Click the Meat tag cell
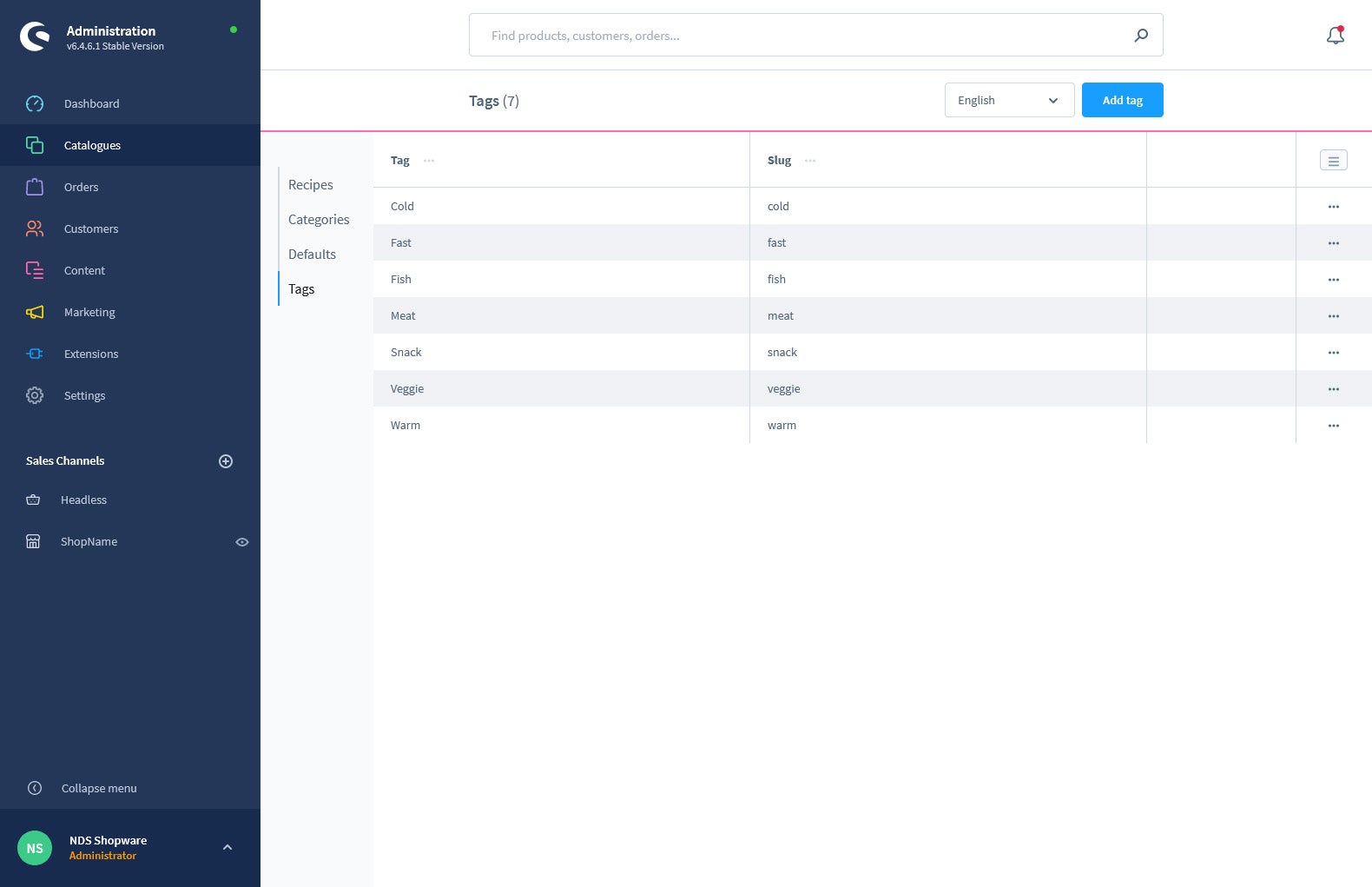1372x887 pixels. pos(561,315)
